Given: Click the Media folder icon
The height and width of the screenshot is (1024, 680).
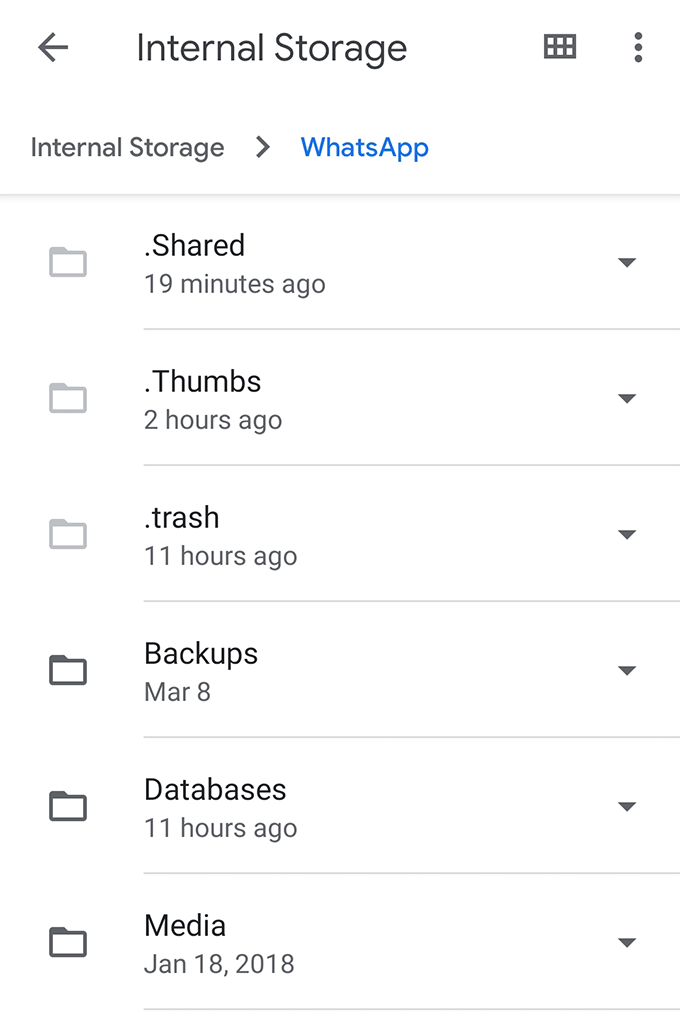Looking at the screenshot, I should tap(67, 942).
